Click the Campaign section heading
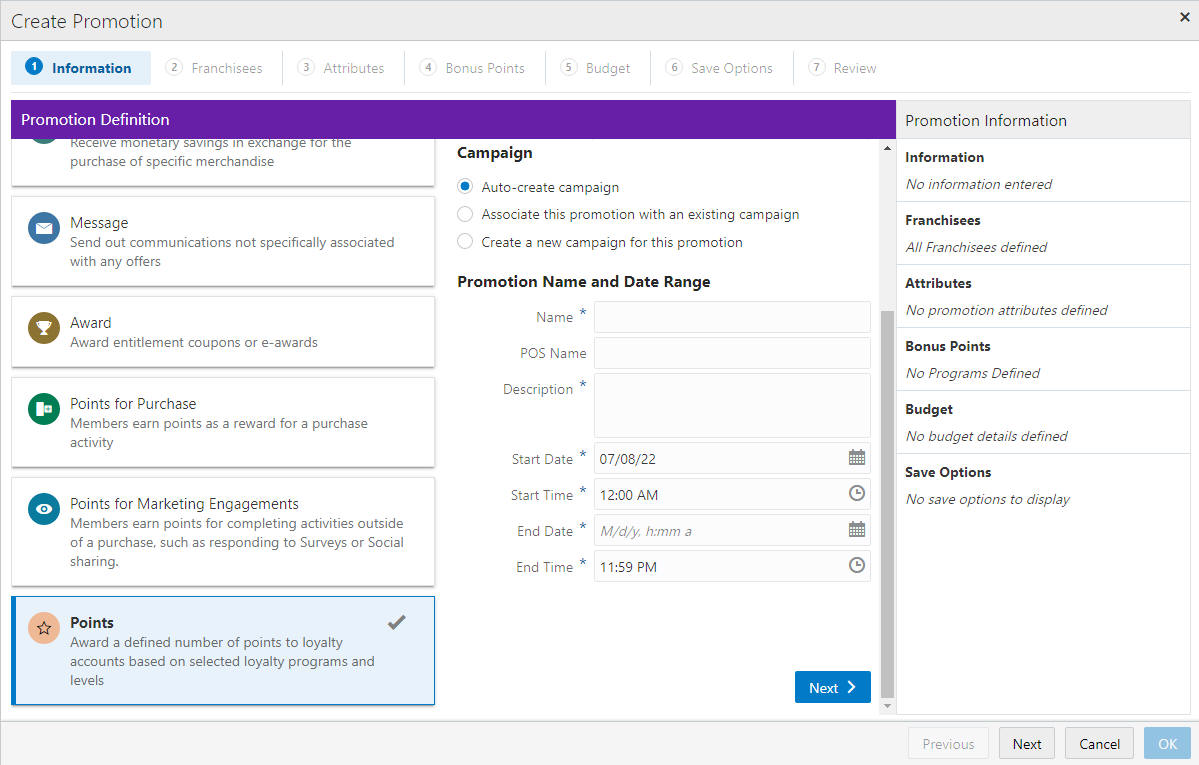The image size is (1199, 765). 495,153
